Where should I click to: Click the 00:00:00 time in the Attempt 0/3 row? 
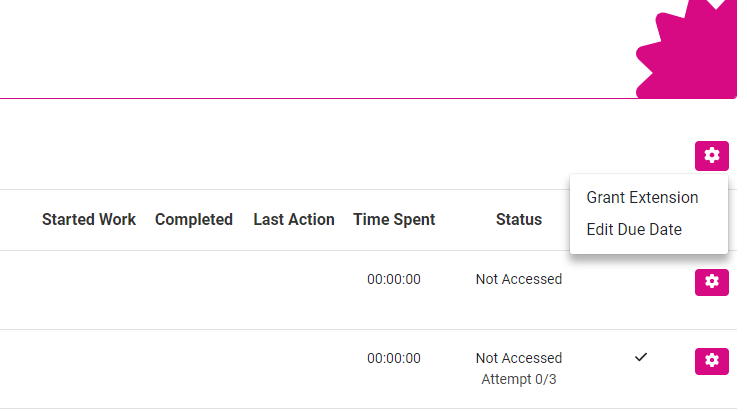(x=394, y=358)
